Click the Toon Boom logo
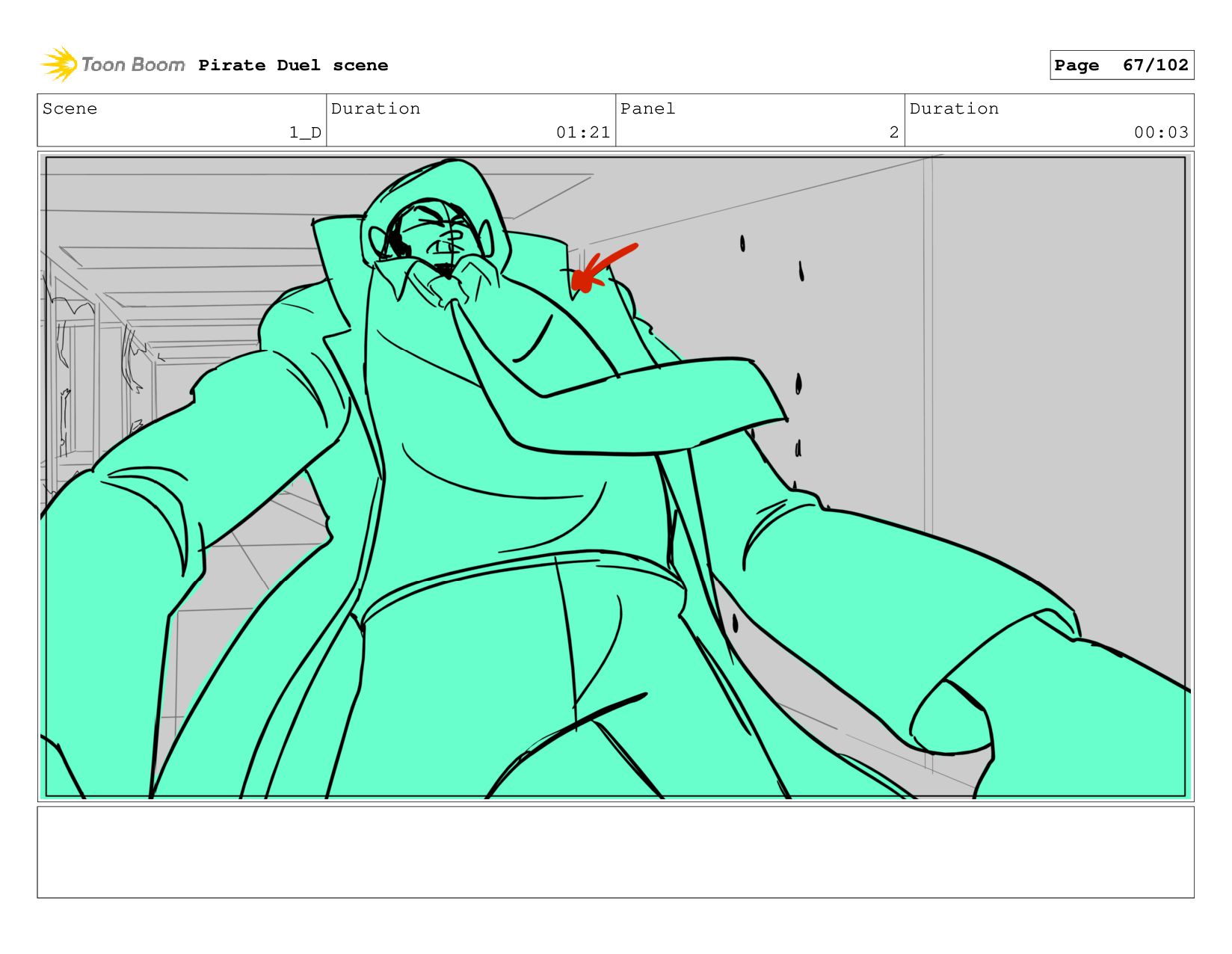 (112, 64)
